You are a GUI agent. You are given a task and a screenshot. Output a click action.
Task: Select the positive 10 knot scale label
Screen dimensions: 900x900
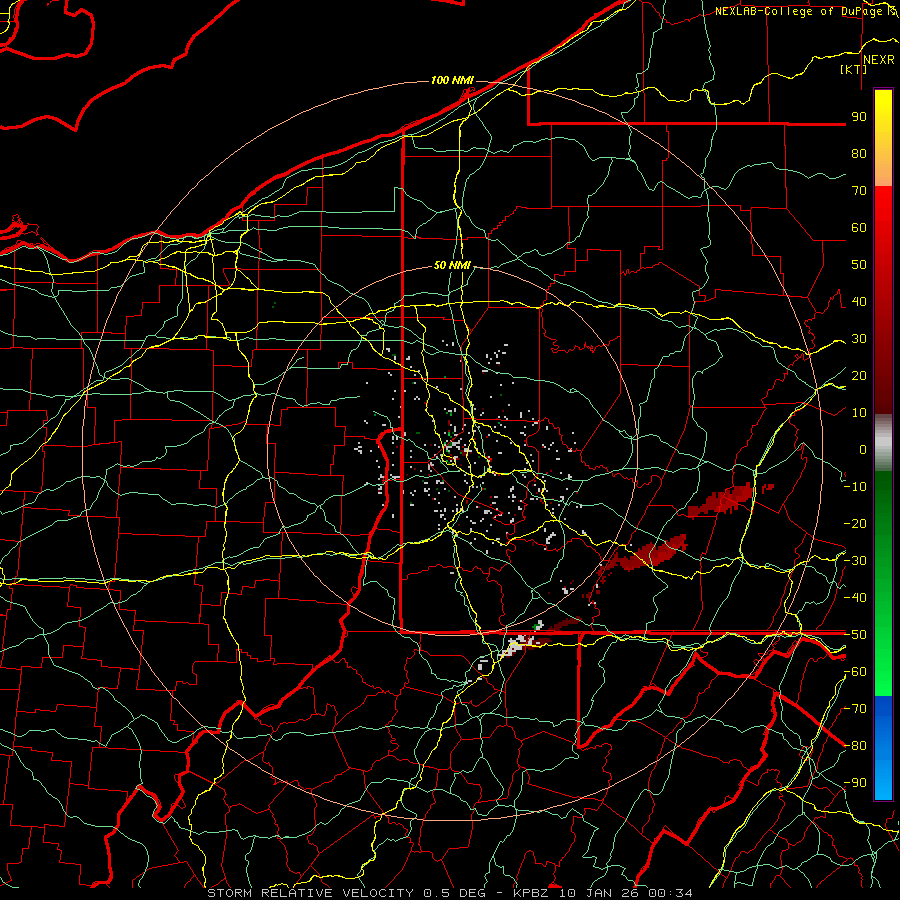pyautogui.click(x=859, y=413)
